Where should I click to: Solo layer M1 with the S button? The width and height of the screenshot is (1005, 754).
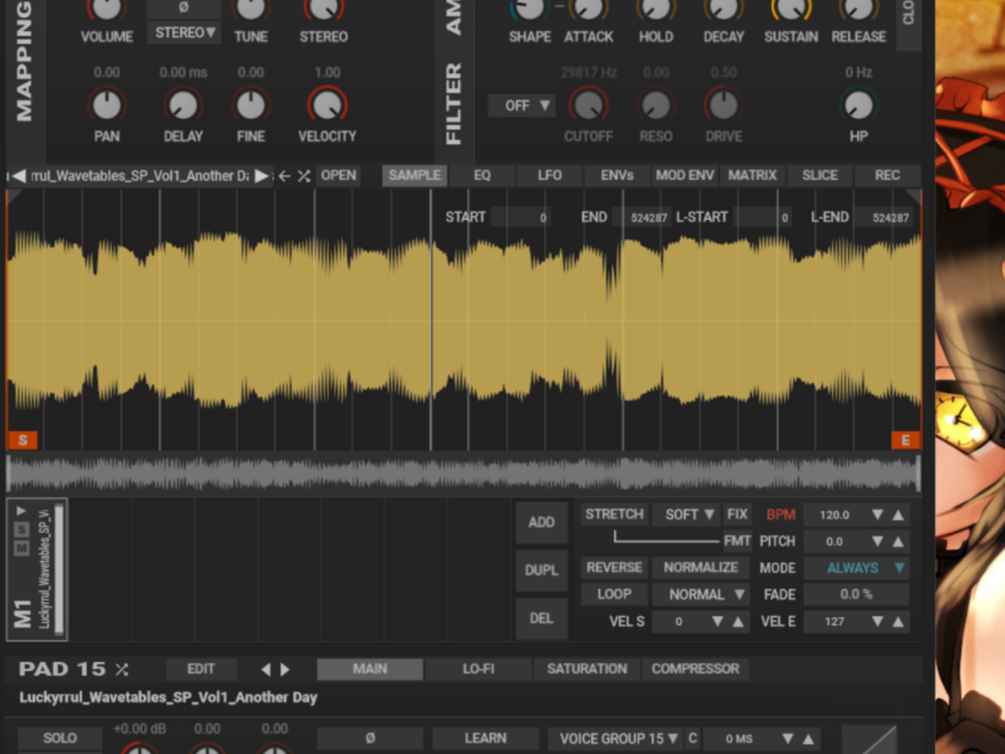22,530
